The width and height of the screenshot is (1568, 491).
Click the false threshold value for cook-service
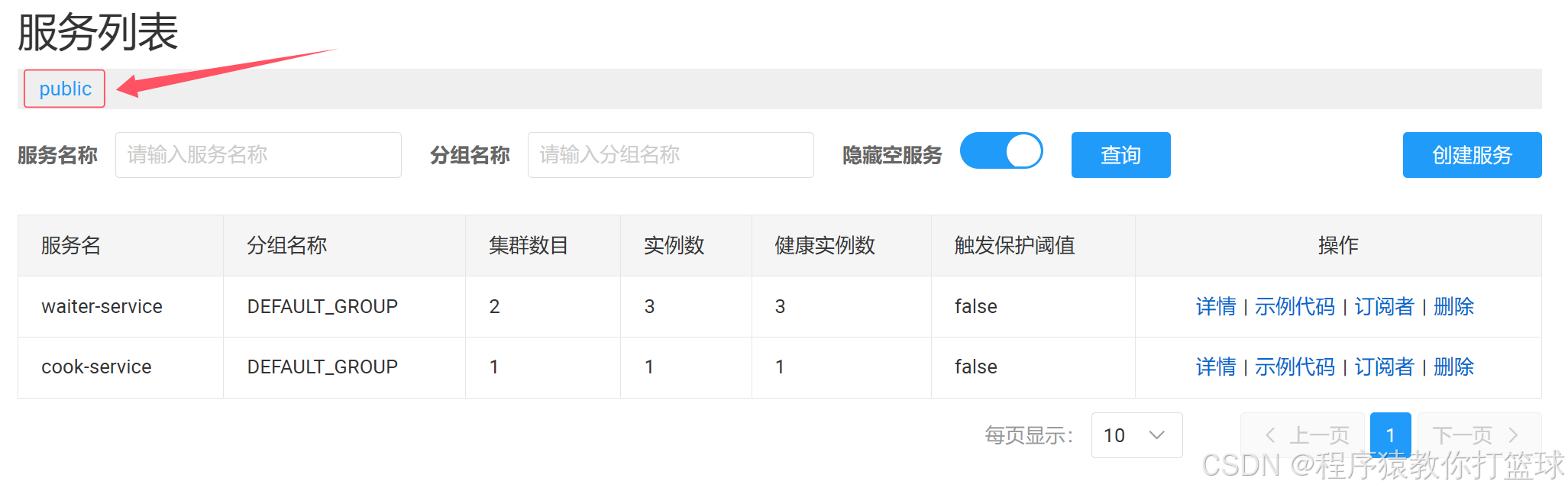975,367
